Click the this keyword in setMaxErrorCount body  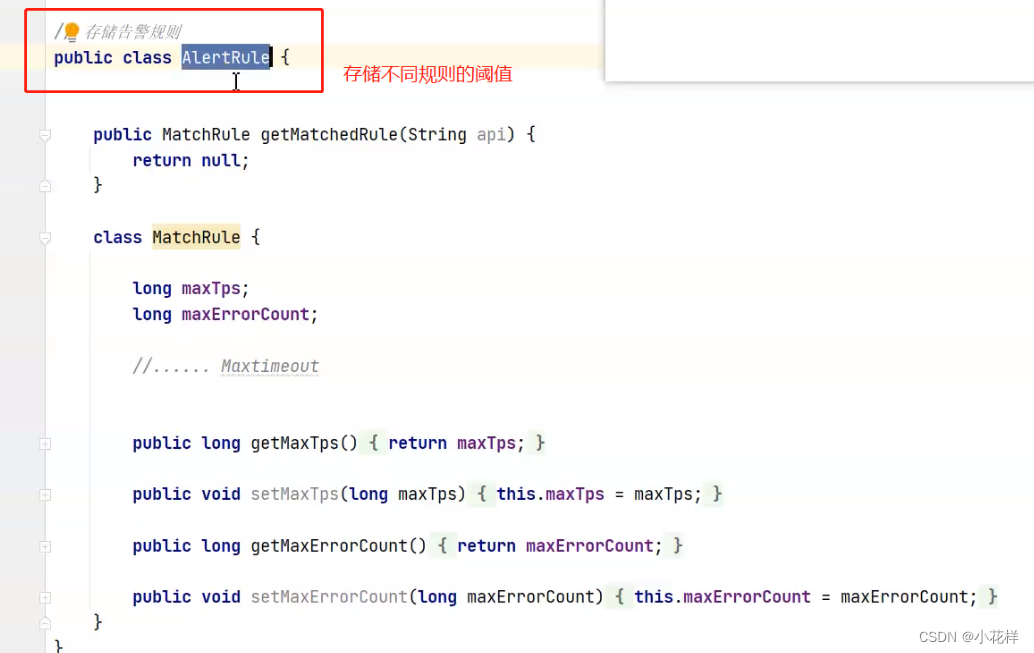pos(654,597)
